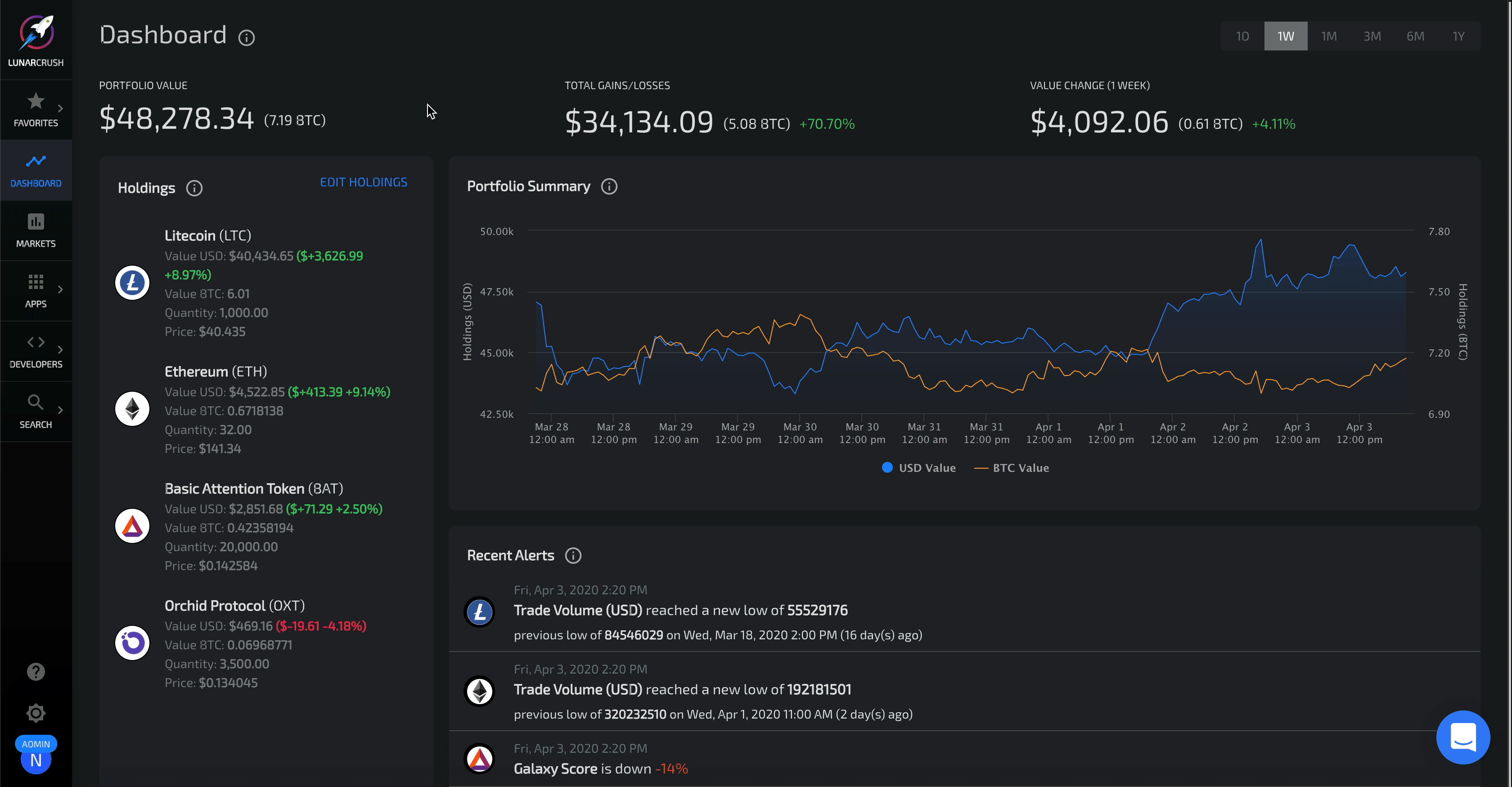Select the 3M time range
The height and width of the screenshot is (787, 1512).
1372,36
